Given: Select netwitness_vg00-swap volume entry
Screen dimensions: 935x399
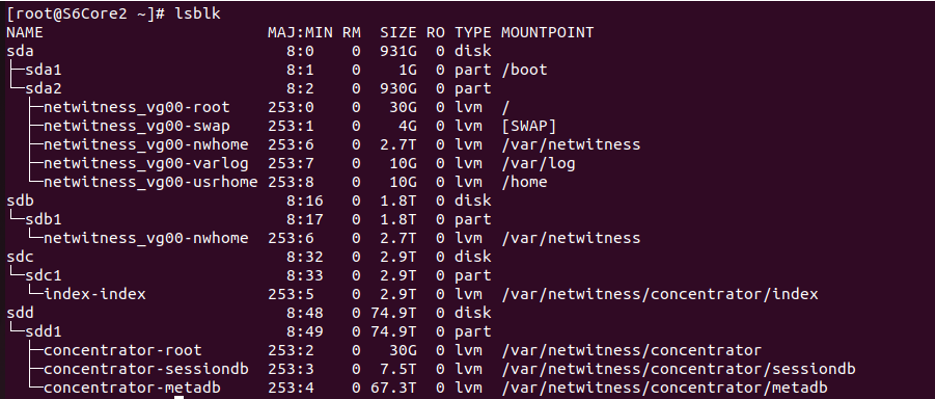Looking at the screenshot, I should click(x=137, y=126).
